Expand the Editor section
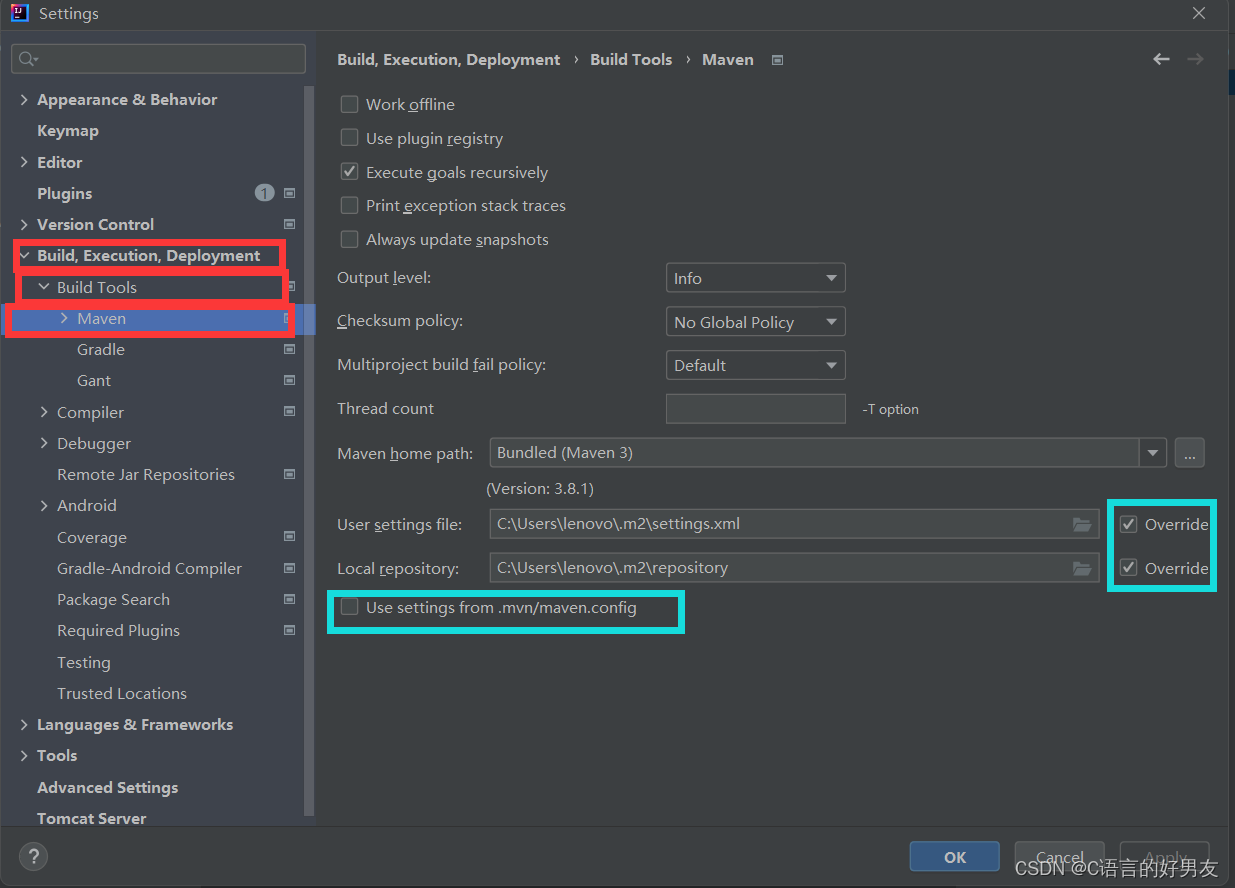Screen dimensions: 1235x888 pyautogui.click(x=24, y=162)
